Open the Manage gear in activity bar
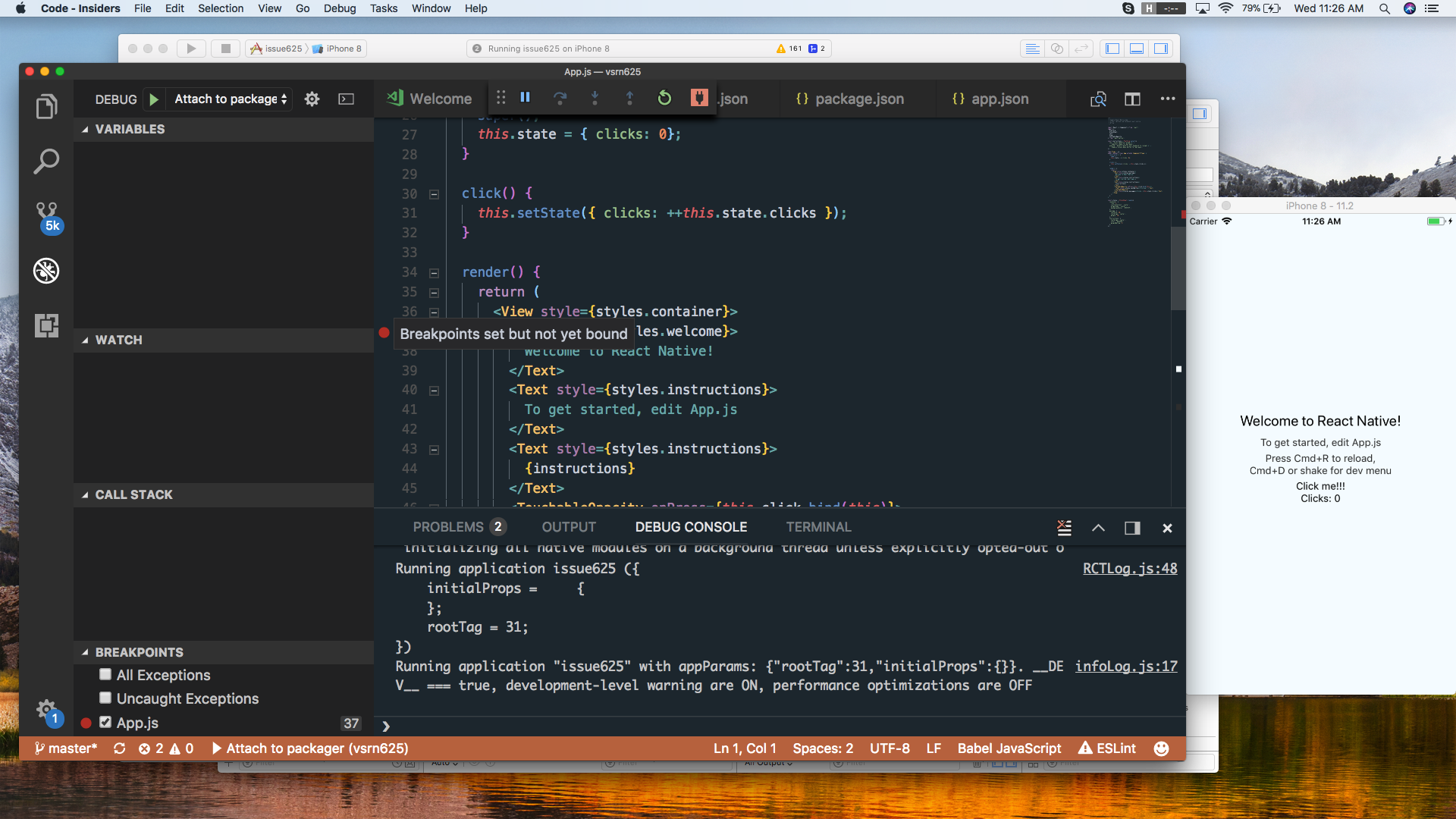The image size is (1456, 819). pos(48,712)
